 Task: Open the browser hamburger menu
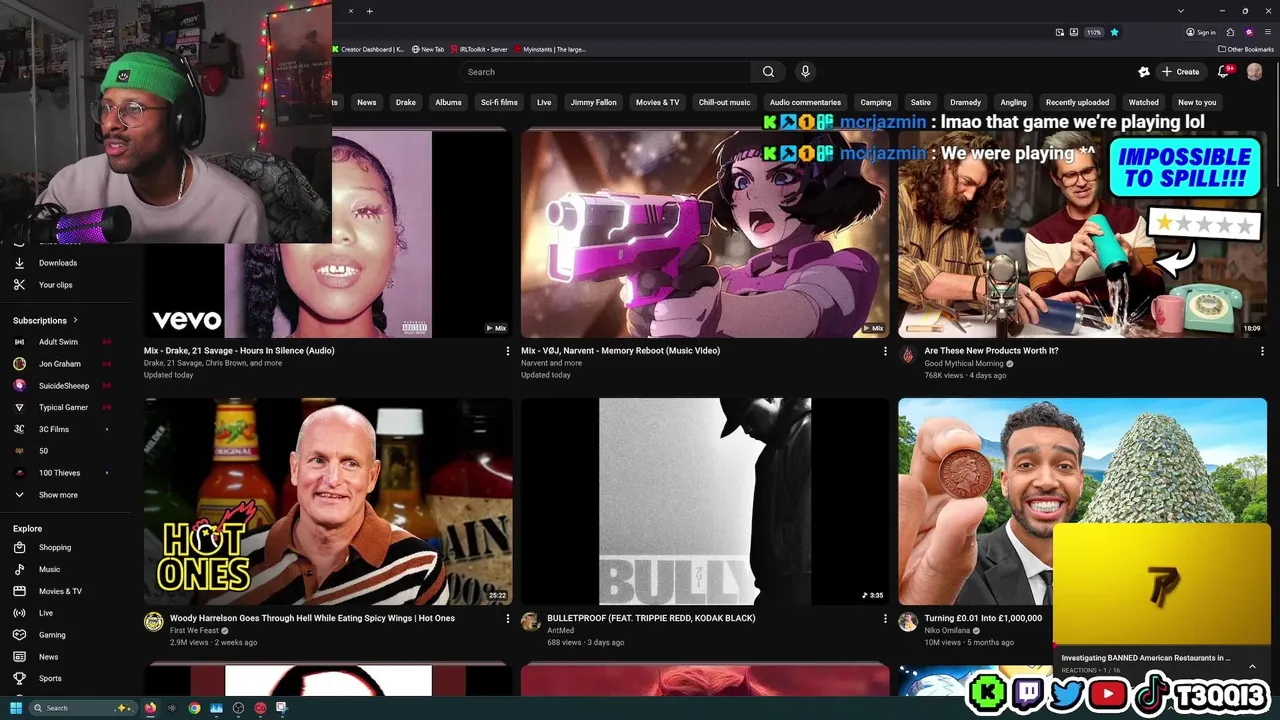(x=1268, y=32)
